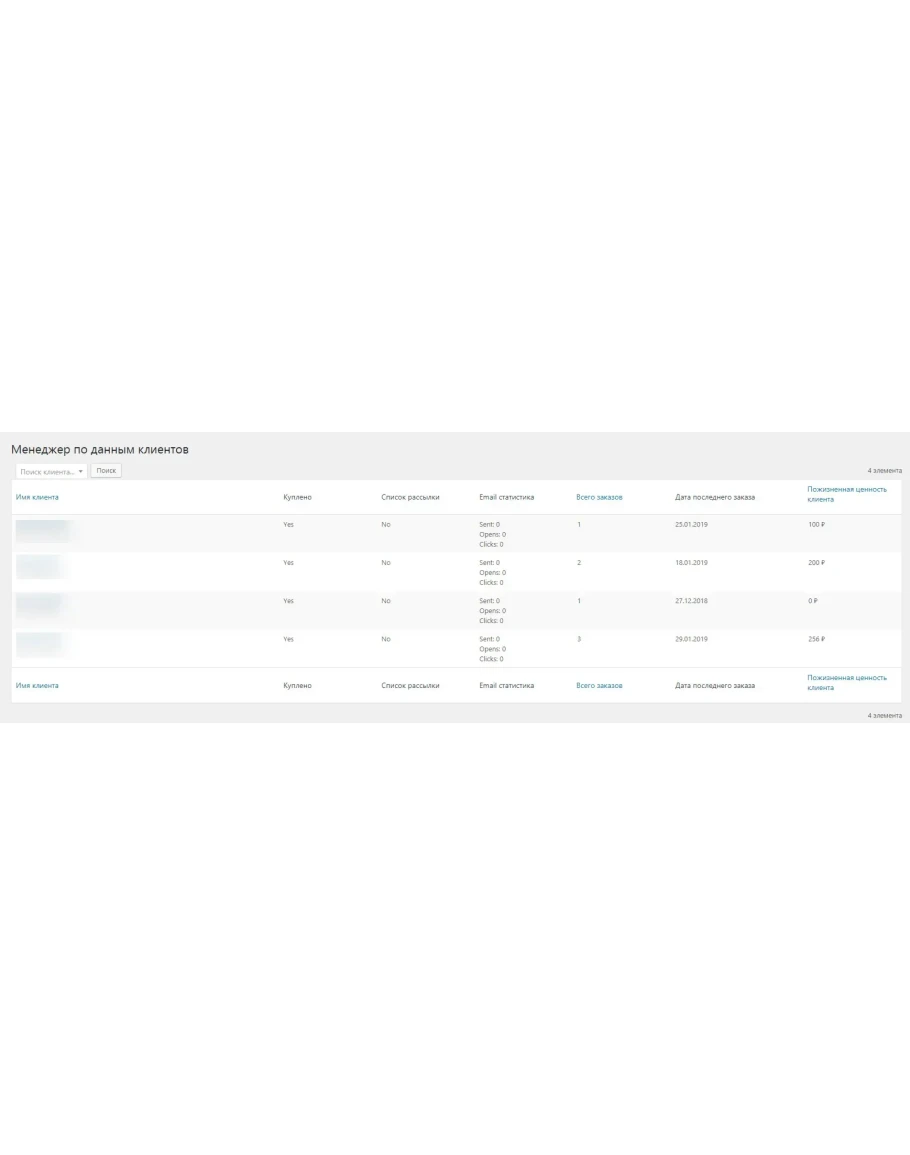Select the row dated 25.01.2019
The image size is (910, 1155).
[x=691, y=524]
